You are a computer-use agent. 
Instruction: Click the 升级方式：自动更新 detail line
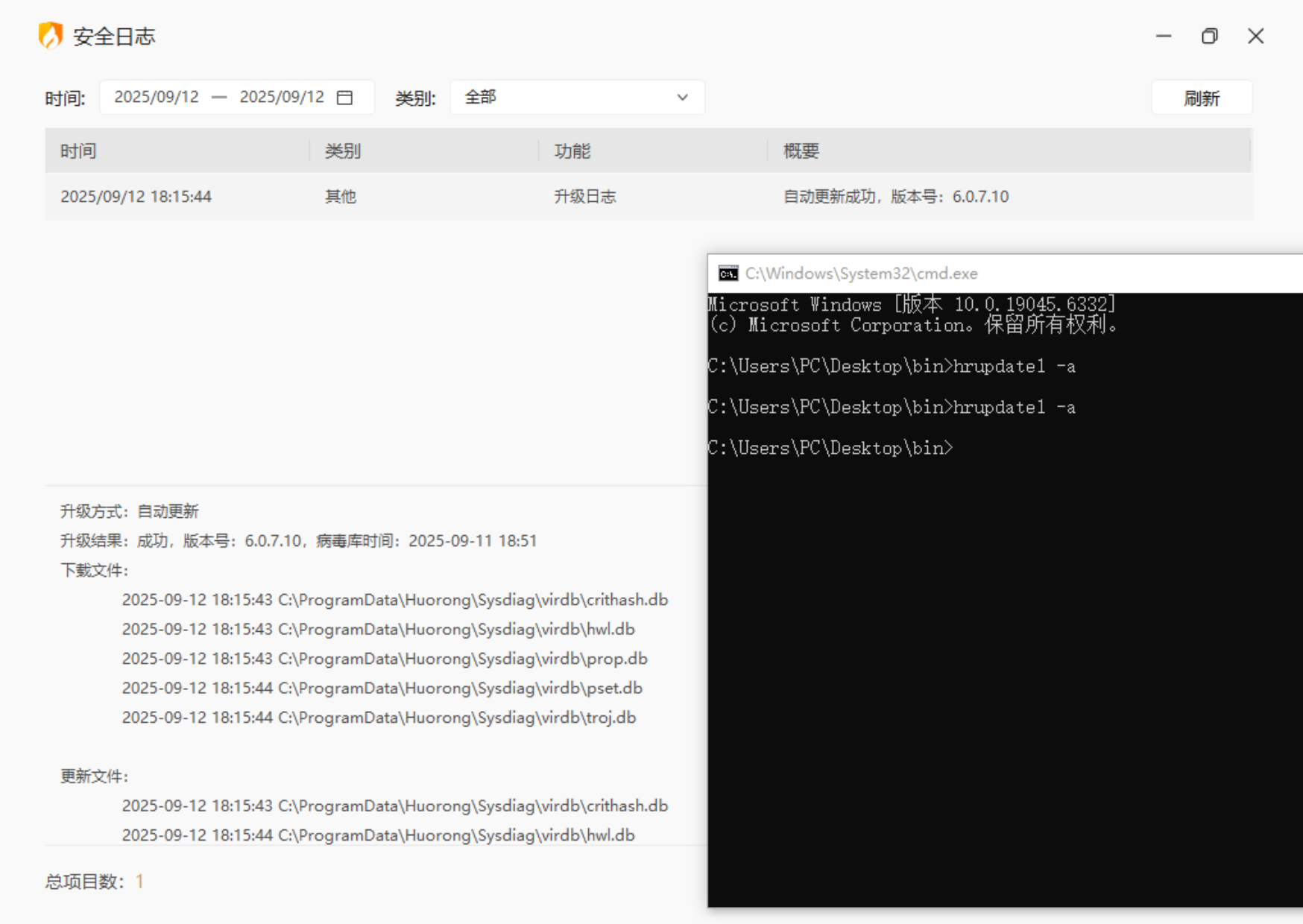[x=130, y=511]
